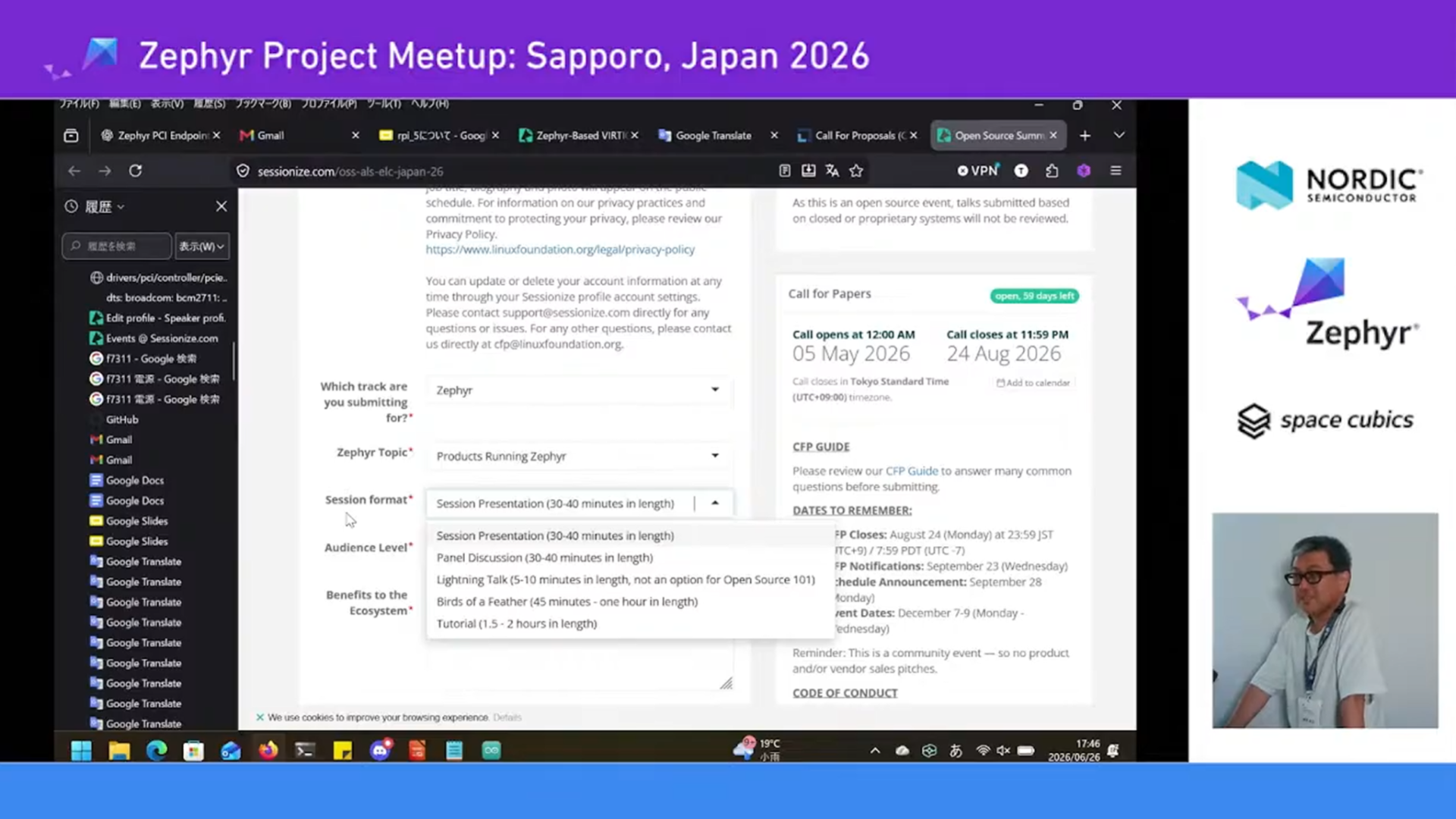This screenshot has height=819, width=1456.
Task: Switch to the Zephyr-Based VIRTIO tab
Action: (x=578, y=136)
